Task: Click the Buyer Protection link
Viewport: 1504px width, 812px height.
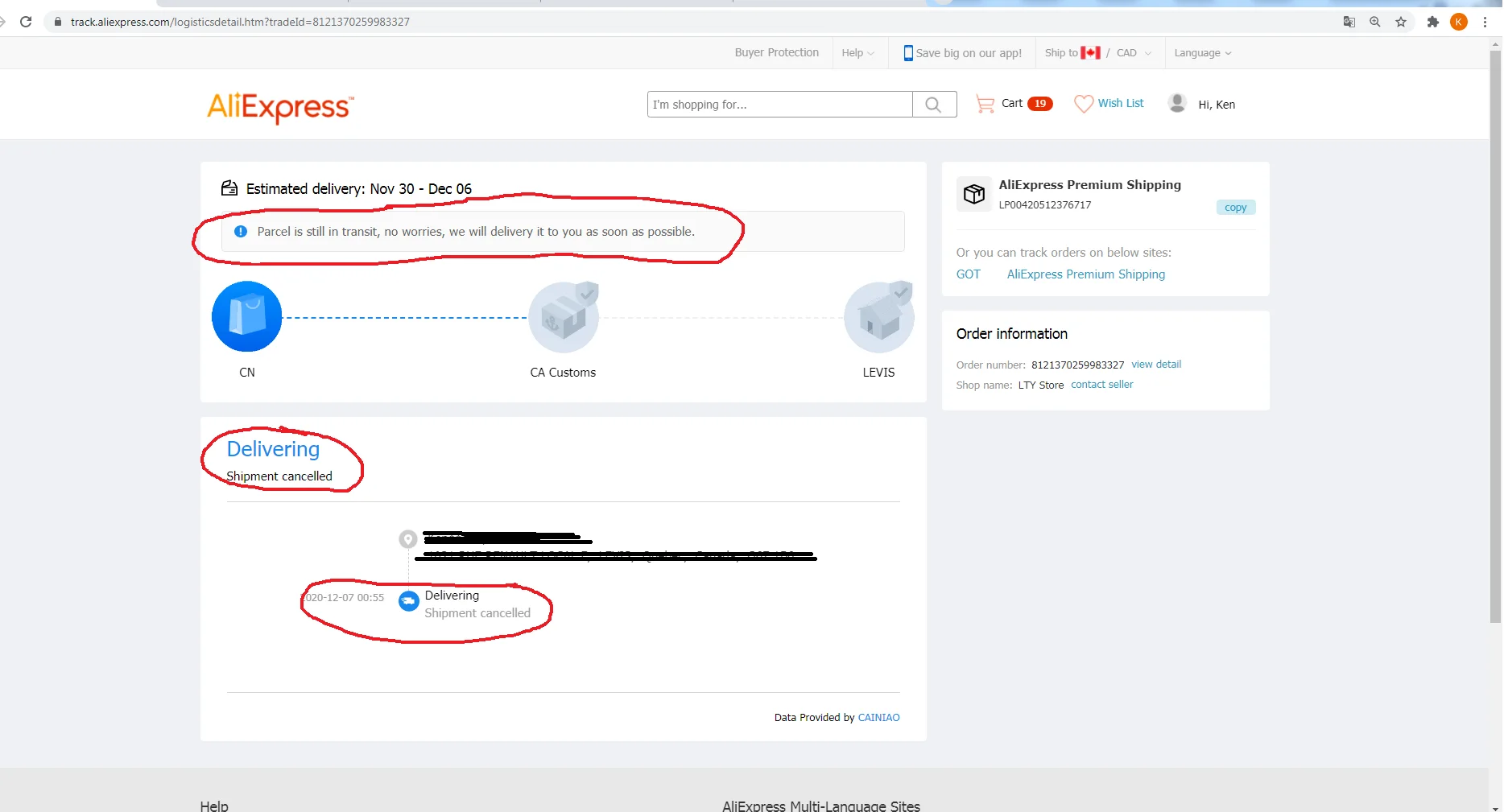Action: [777, 52]
